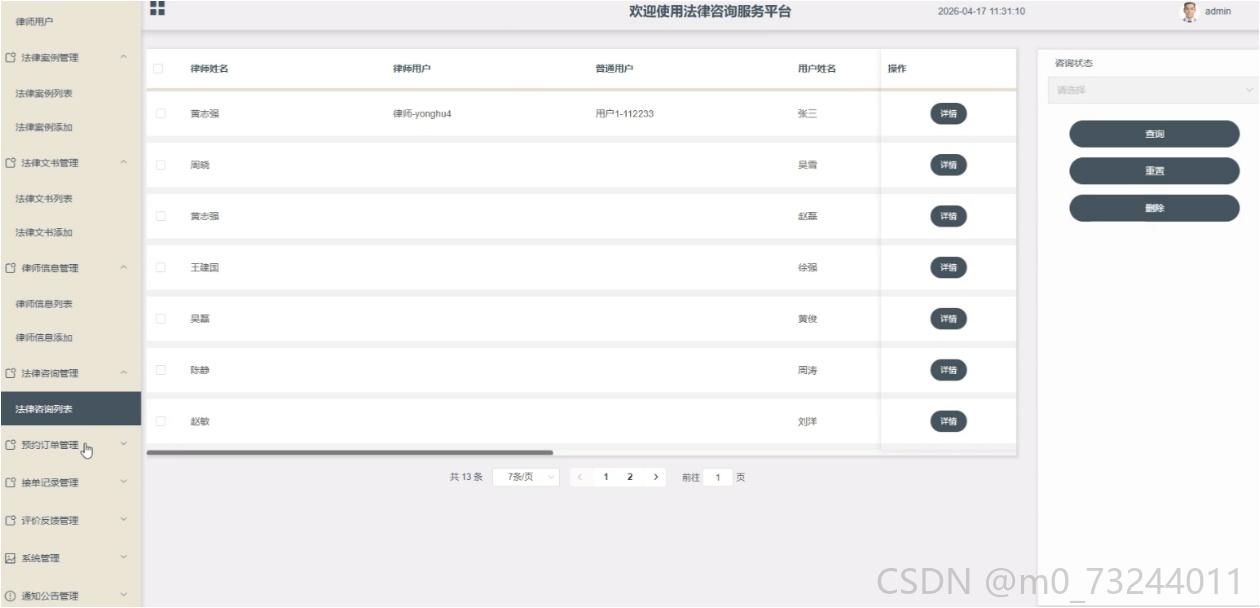Viewport: 1260px width, 608px height.
Task: Go to page 2 in pagination
Action: pyautogui.click(x=630, y=478)
